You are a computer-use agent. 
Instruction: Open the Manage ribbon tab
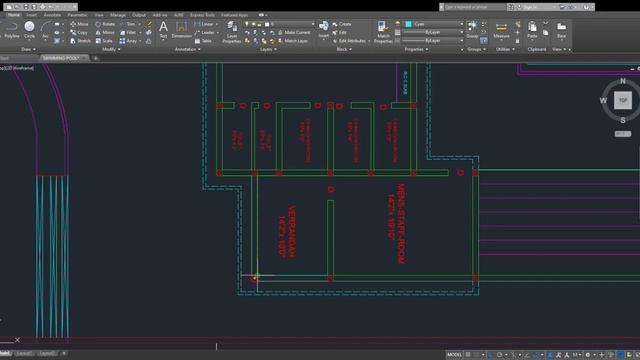[x=118, y=15]
